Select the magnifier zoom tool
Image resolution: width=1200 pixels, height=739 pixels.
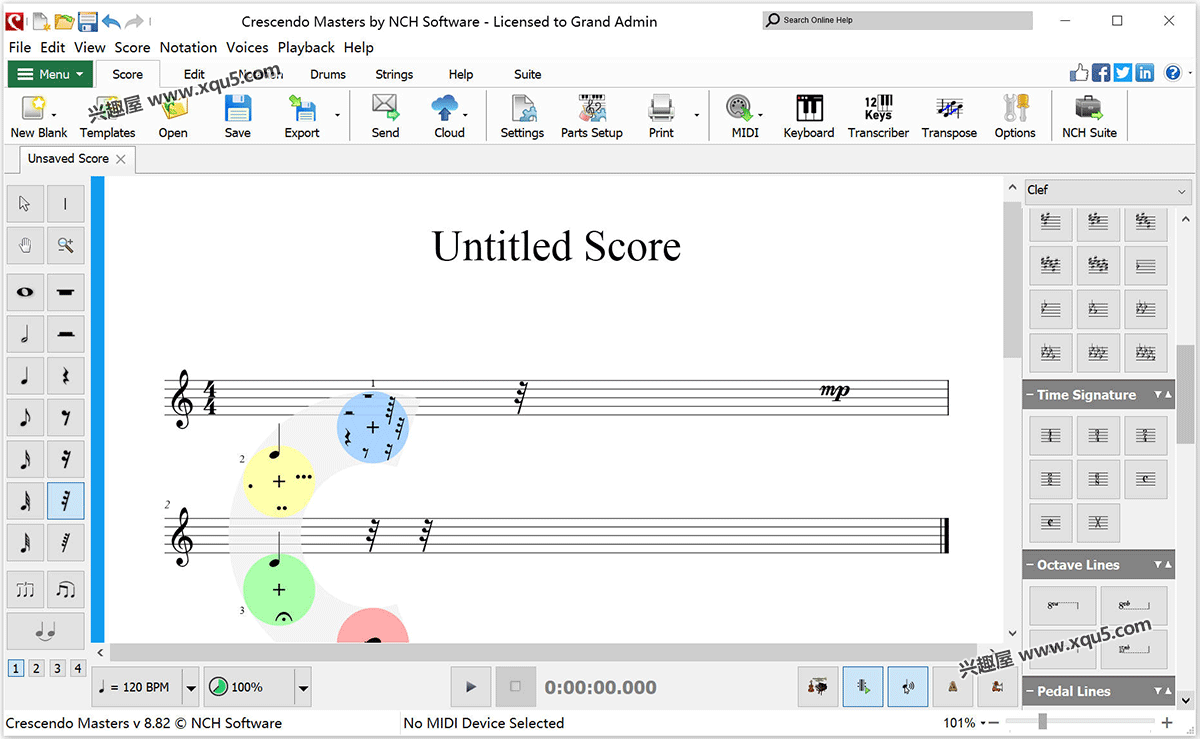pos(66,244)
